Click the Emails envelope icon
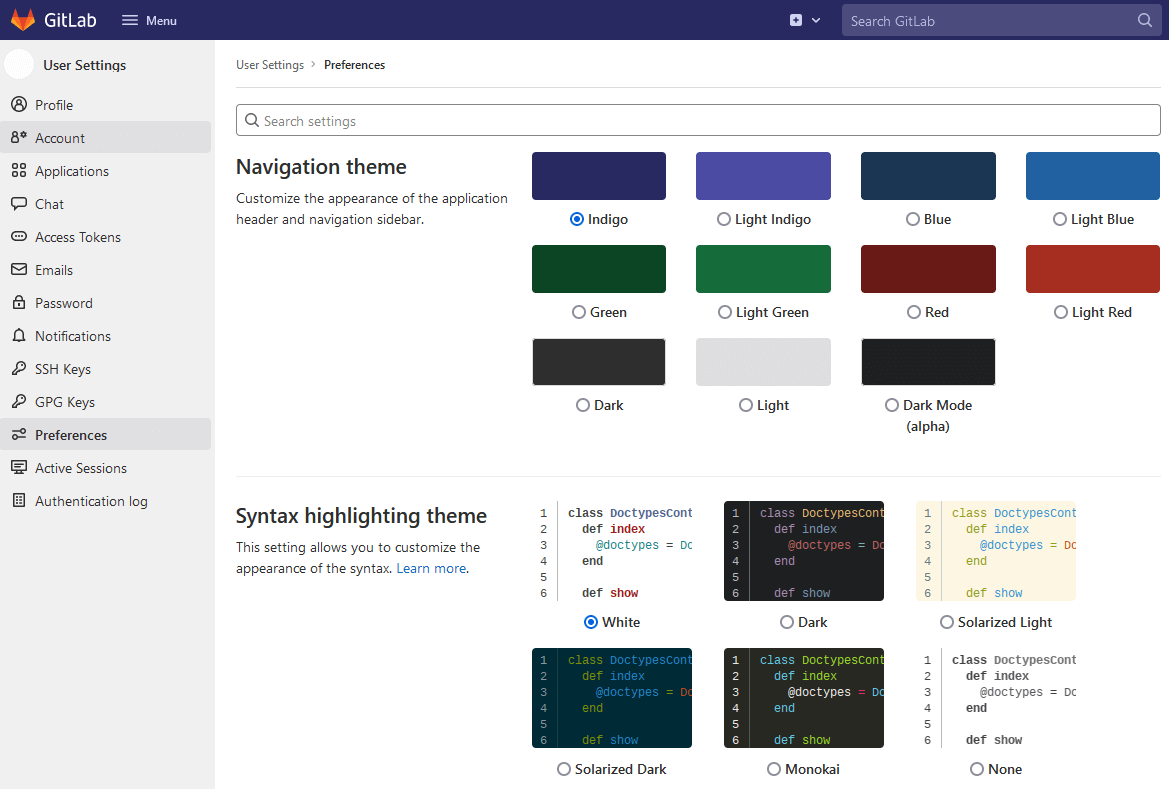This screenshot has width=1171, height=789. pos(19,269)
